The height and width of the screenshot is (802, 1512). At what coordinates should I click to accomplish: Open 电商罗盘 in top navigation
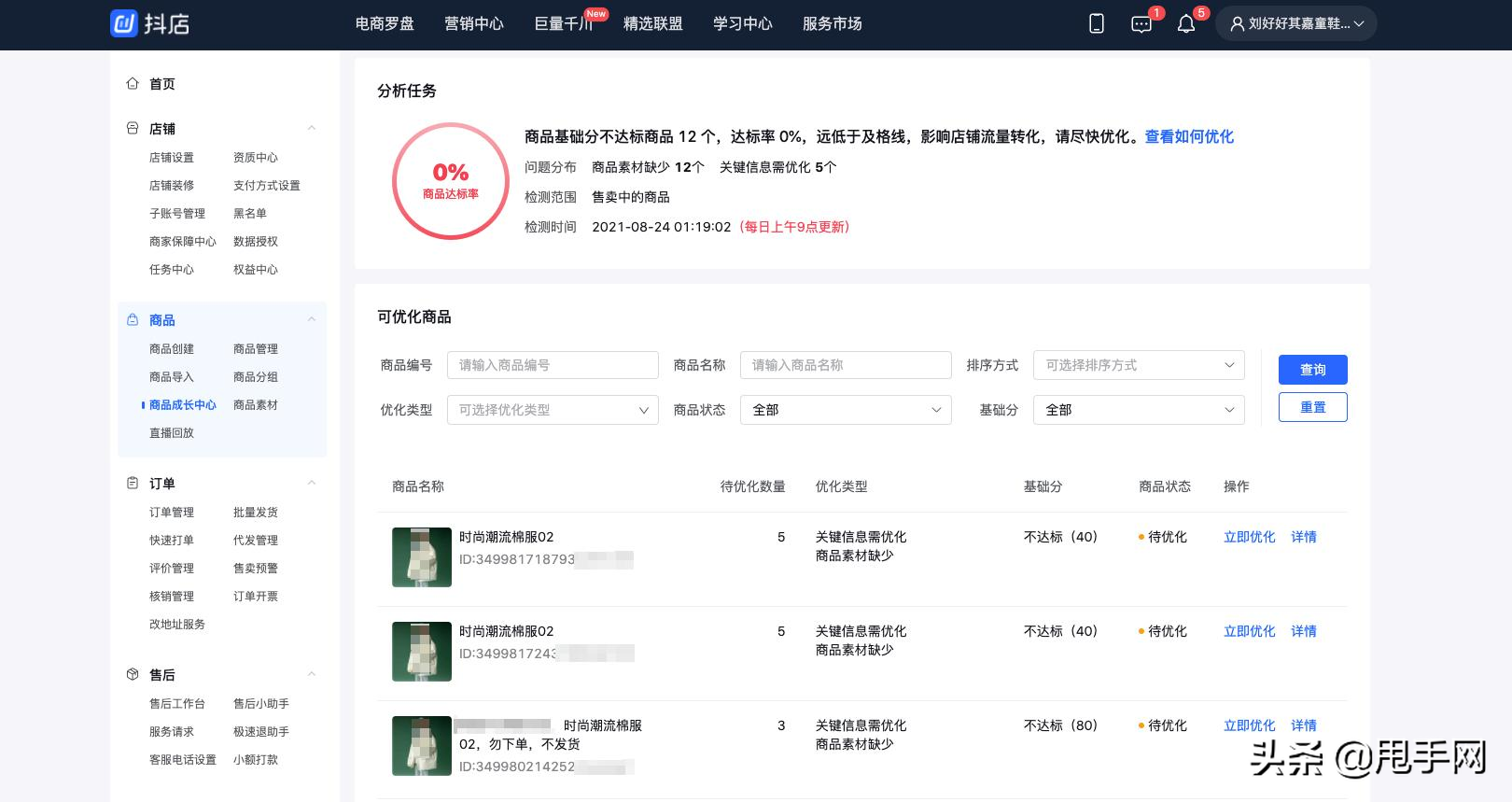pos(385,24)
